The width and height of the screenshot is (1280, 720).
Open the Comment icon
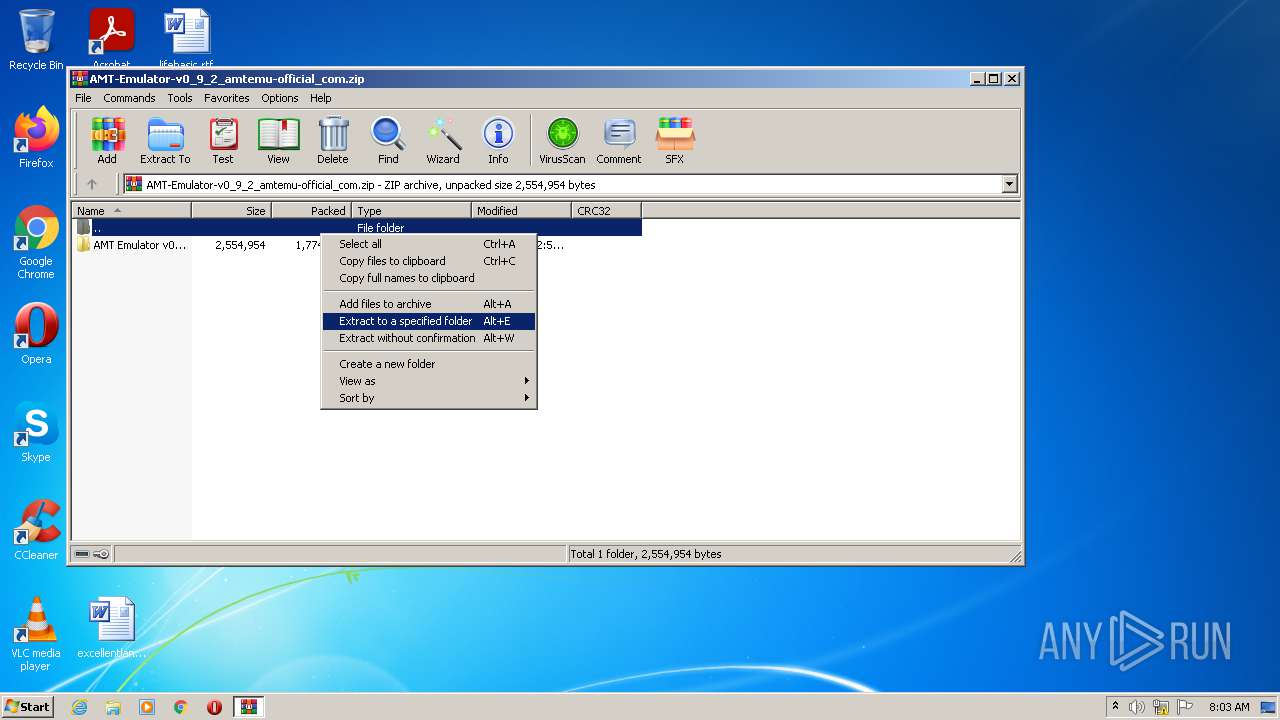619,140
